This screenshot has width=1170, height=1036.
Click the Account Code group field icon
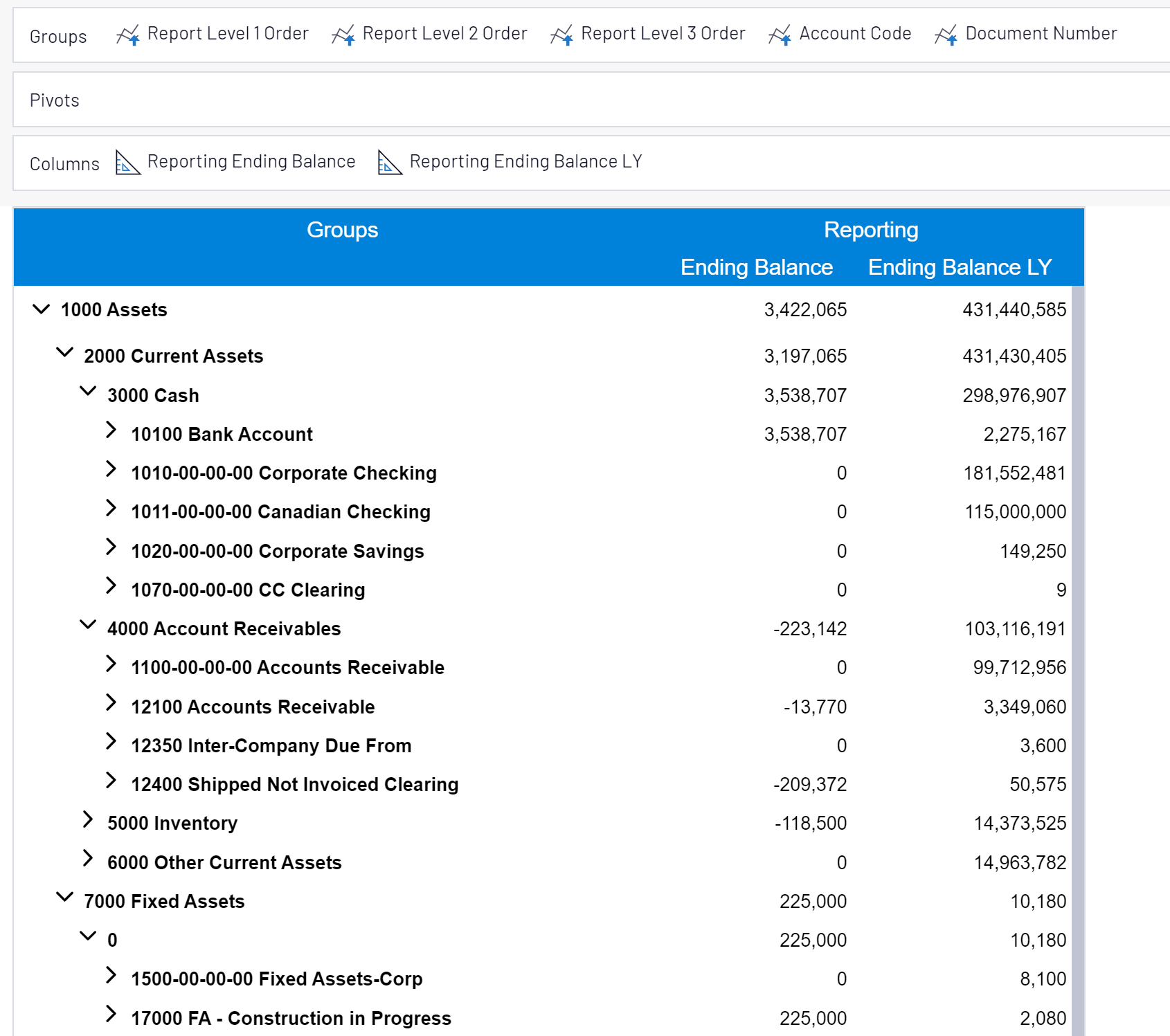[781, 33]
